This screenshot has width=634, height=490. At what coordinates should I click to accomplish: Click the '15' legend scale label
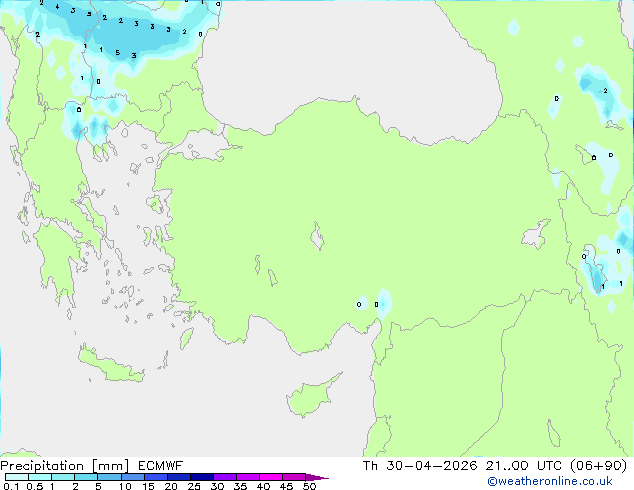(x=148, y=486)
